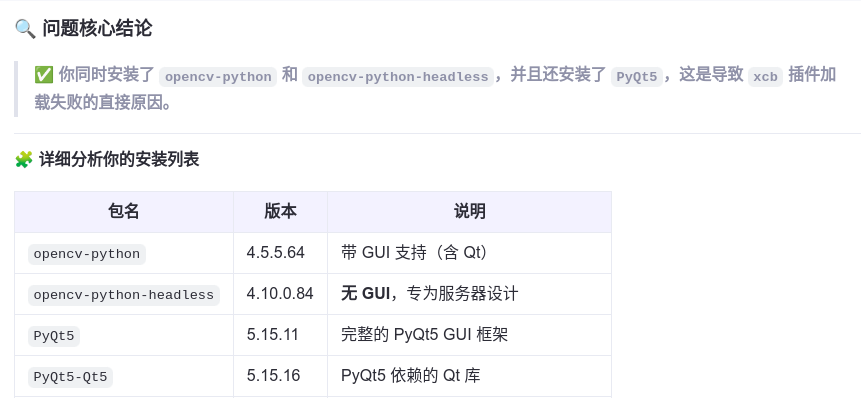Click the puzzle piece emoji beside 详细分析
861x398 pixels.
24,160
